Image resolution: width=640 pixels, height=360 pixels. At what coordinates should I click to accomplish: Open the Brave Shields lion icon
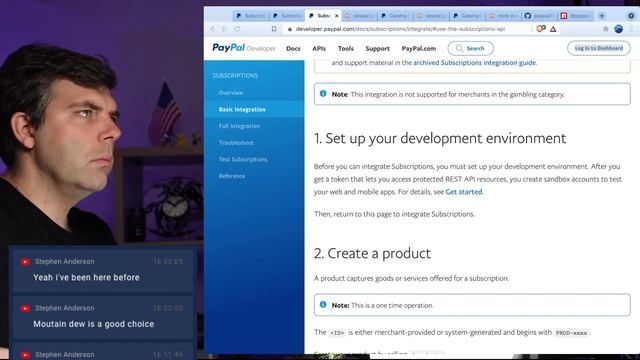pyautogui.click(x=540, y=29)
